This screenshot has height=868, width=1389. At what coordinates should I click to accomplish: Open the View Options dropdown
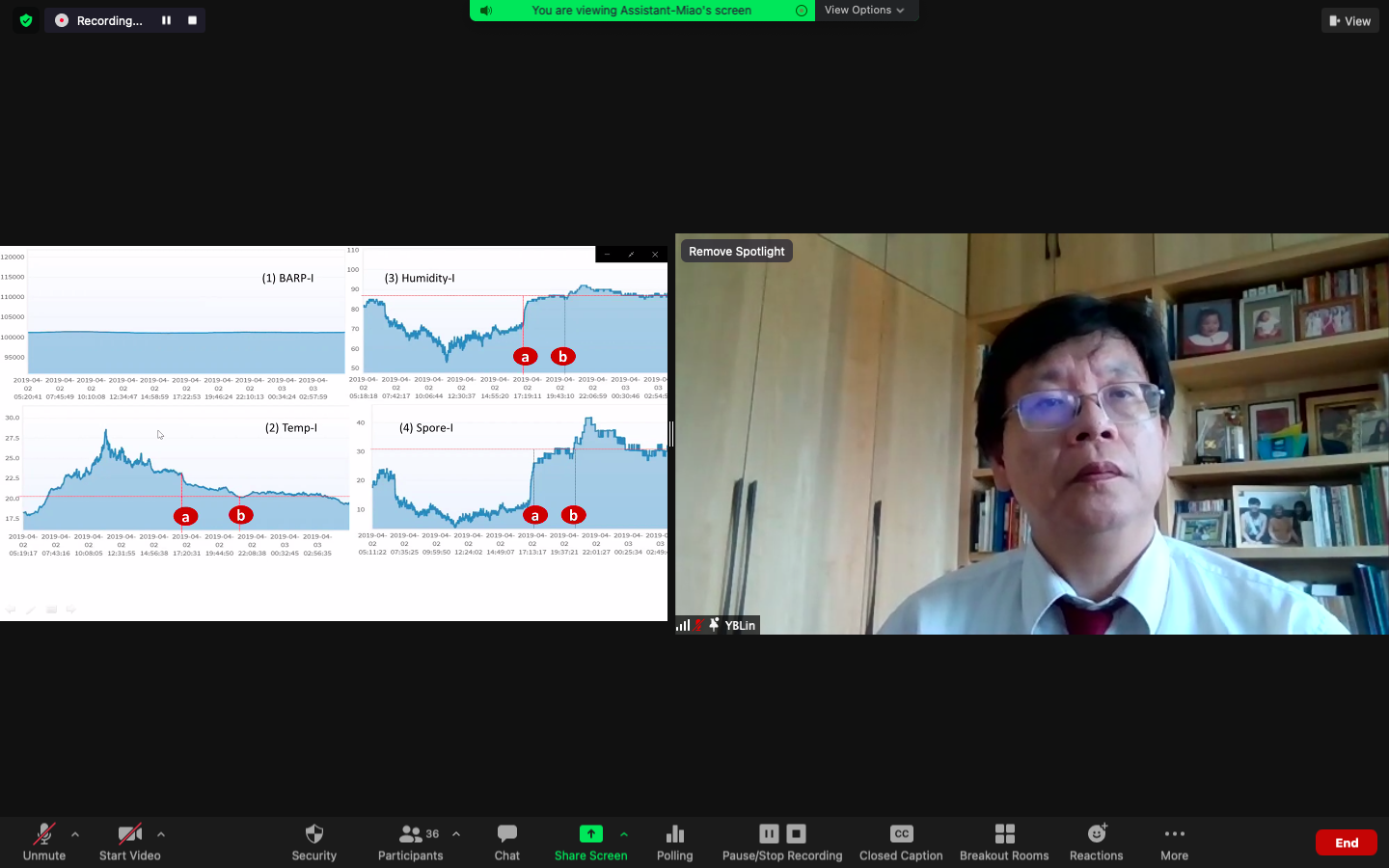pyautogui.click(x=864, y=10)
